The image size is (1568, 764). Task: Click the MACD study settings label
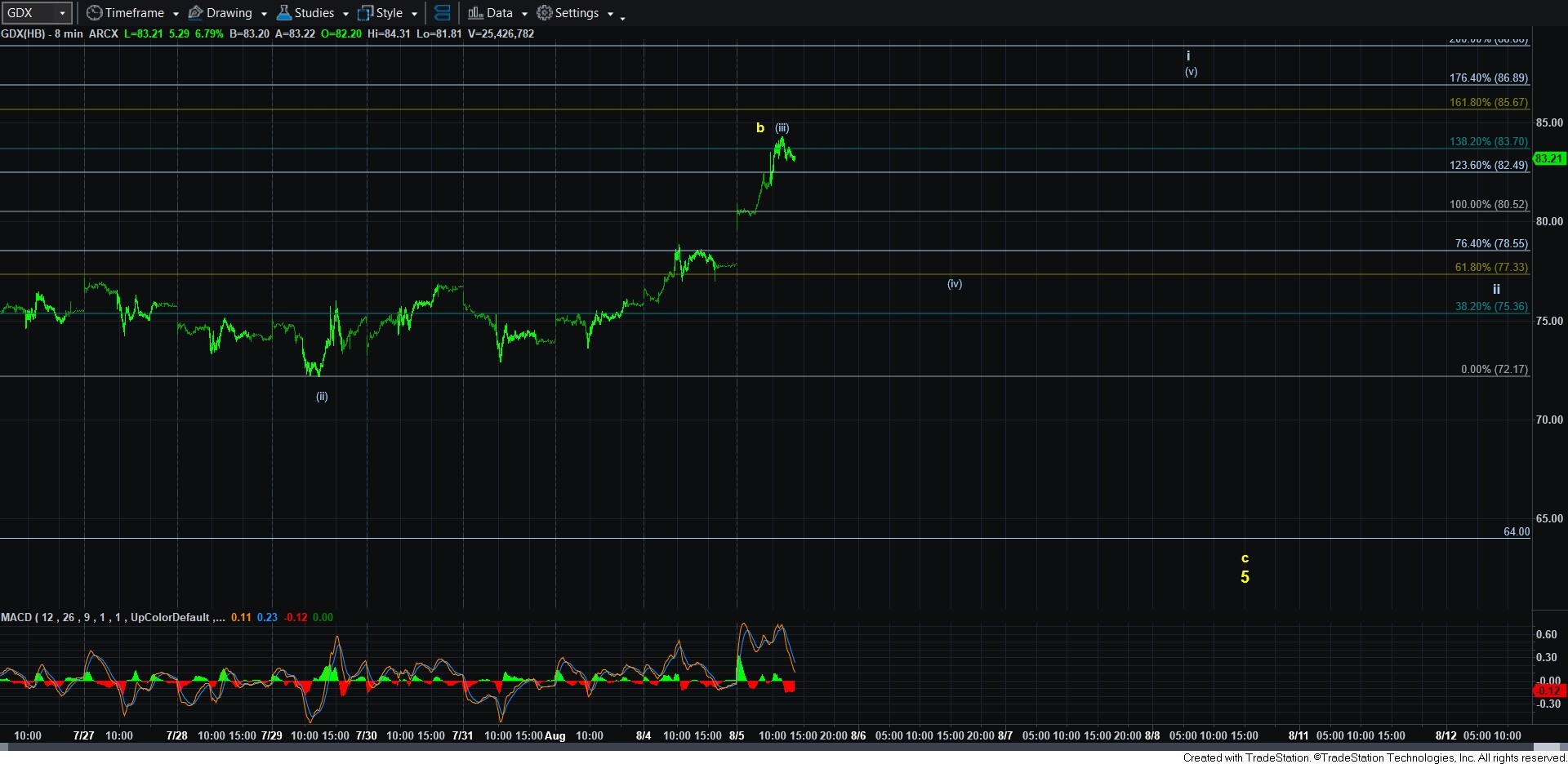point(113,617)
